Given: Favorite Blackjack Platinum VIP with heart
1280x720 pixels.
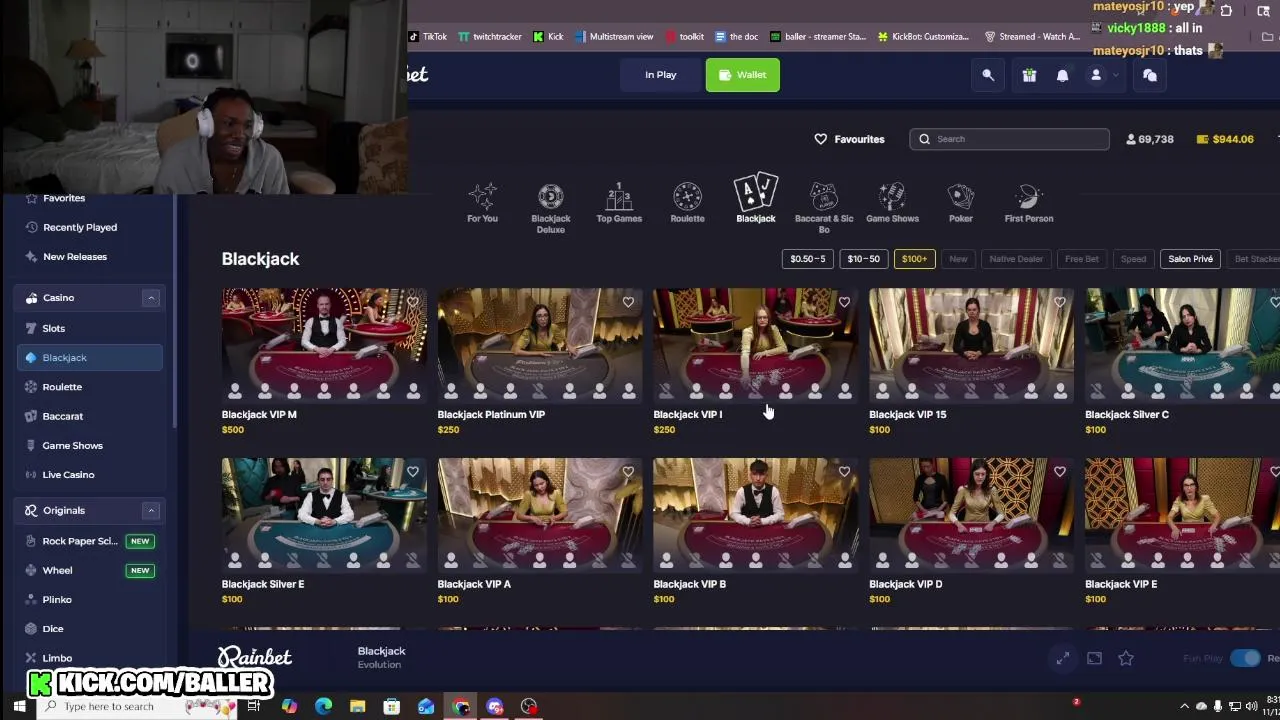Looking at the screenshot, I should click(x=628, y=302).
